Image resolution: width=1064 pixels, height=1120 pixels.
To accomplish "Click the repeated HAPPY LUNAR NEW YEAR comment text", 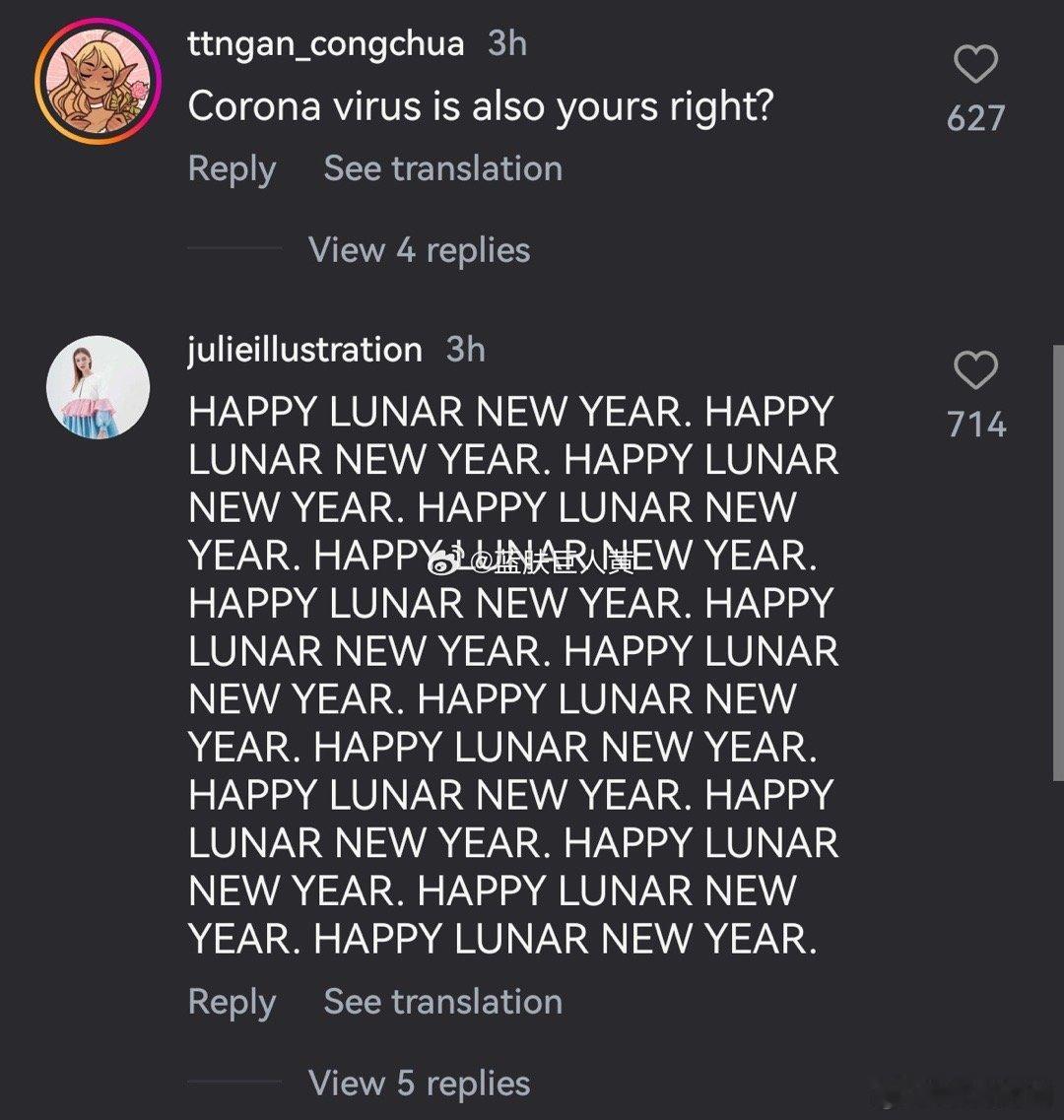I will point(512,699).
